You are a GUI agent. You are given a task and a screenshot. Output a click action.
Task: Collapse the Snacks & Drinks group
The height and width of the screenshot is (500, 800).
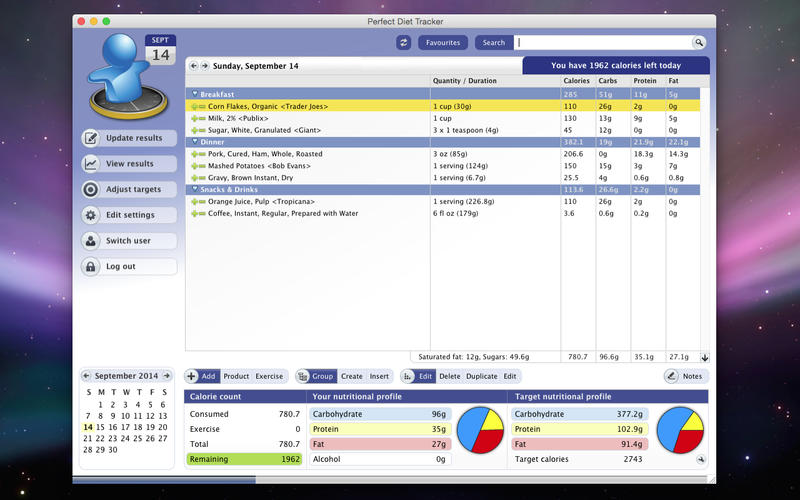(195, 189)
